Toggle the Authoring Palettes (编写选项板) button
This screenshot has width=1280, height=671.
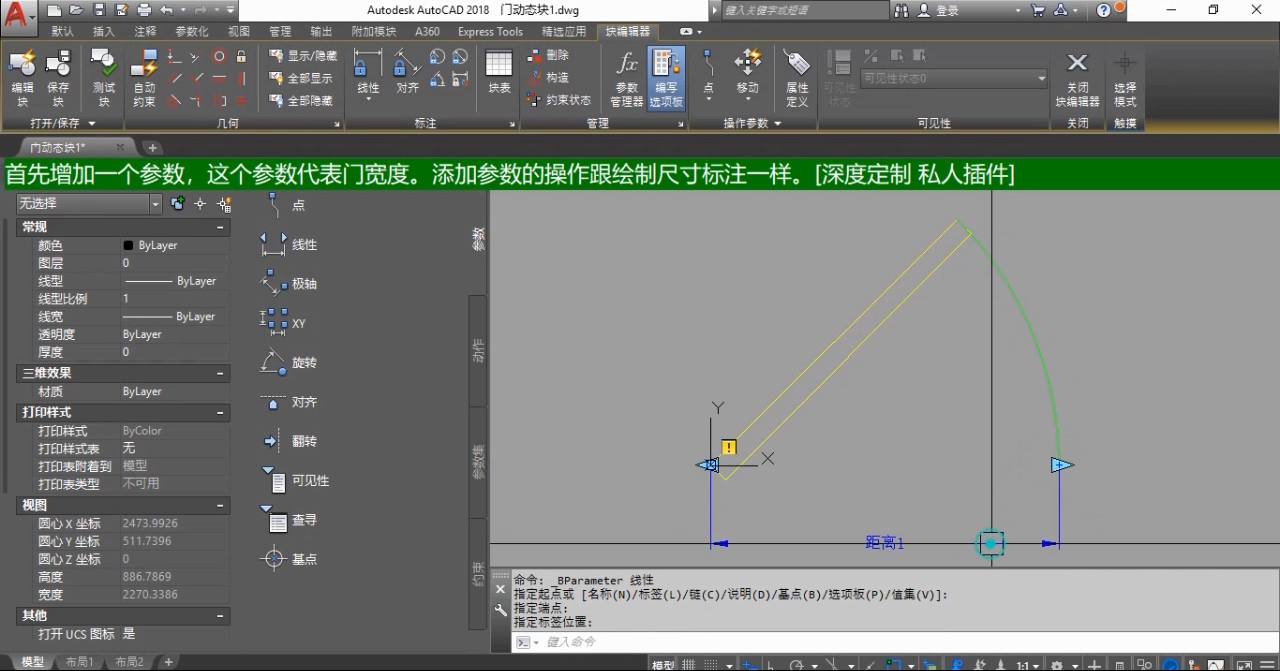coord(666,78)
